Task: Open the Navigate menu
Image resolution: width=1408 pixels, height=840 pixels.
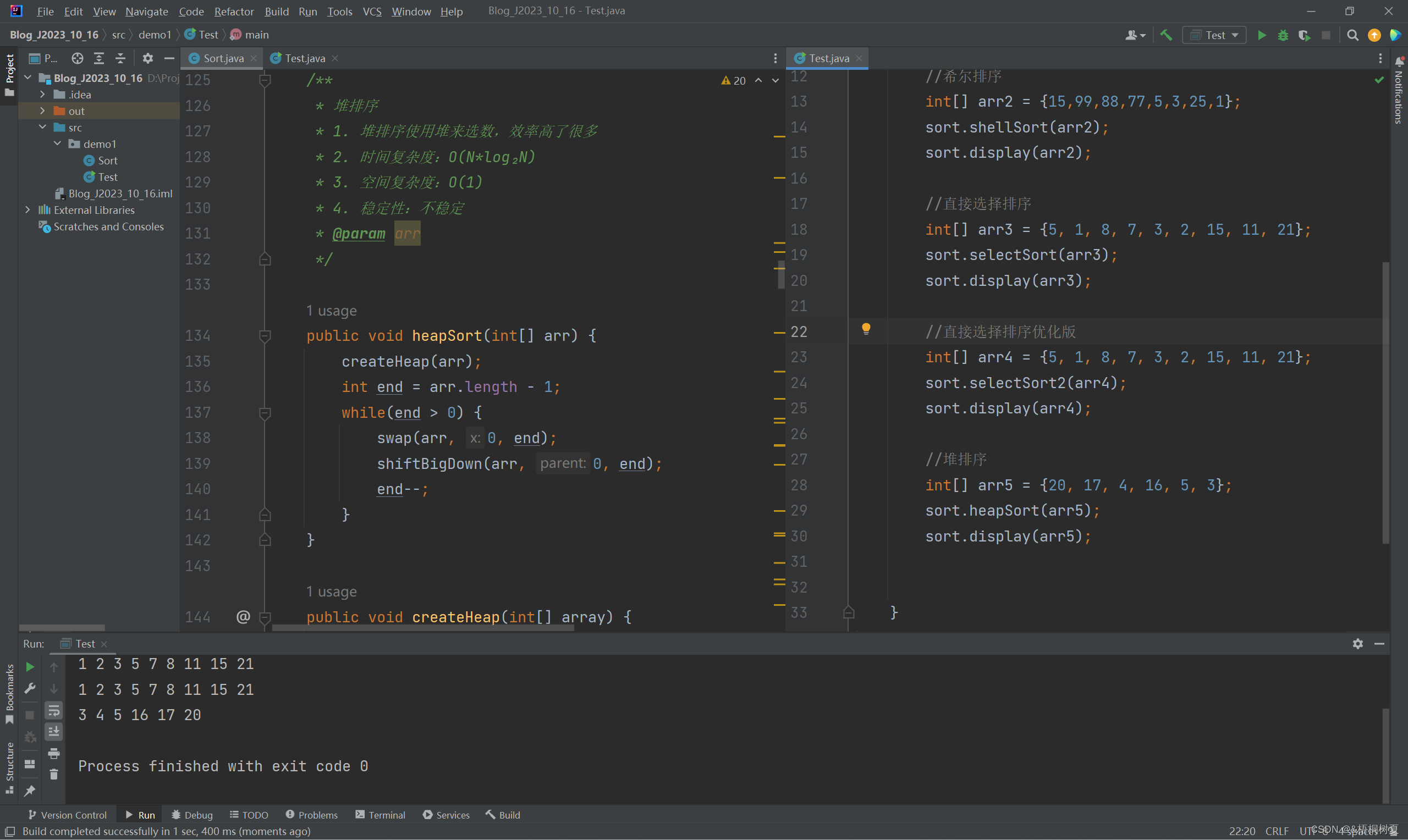Action: [147, 12]
